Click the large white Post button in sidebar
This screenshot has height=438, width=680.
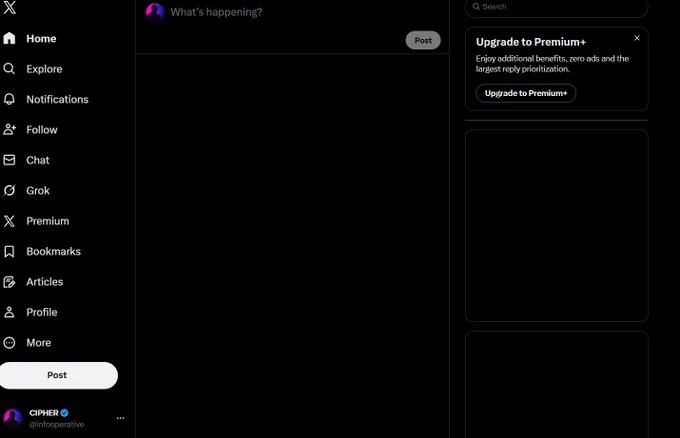point(57,375)
